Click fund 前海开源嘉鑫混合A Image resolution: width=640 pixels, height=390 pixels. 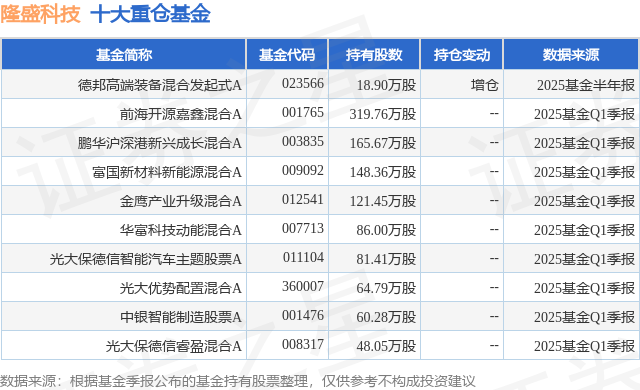pyautogui.click(x=180, y=114)
